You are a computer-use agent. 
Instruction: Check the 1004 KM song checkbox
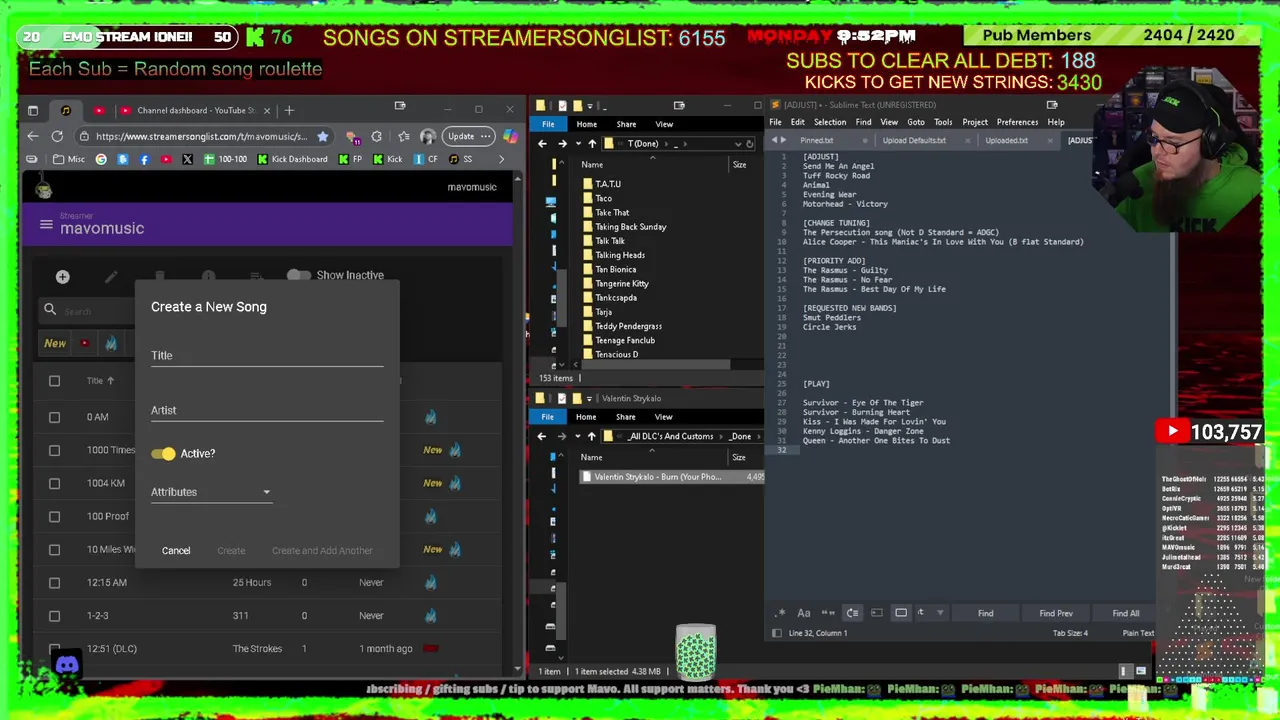tap(55, 483)
